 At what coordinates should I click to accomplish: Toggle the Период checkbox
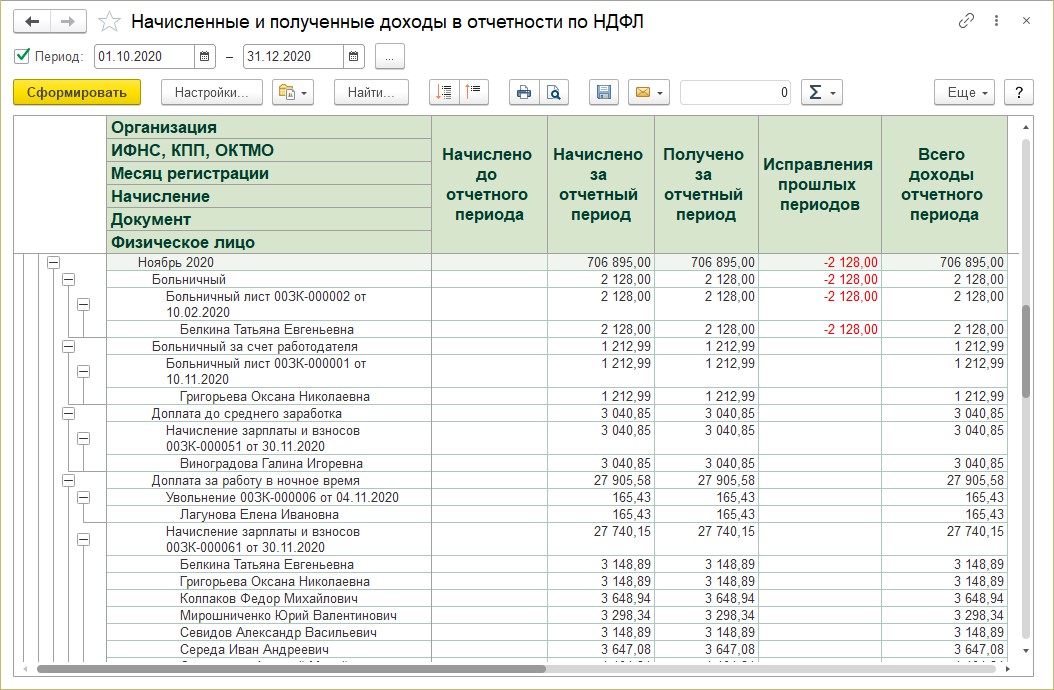click(x=22, y=56)
